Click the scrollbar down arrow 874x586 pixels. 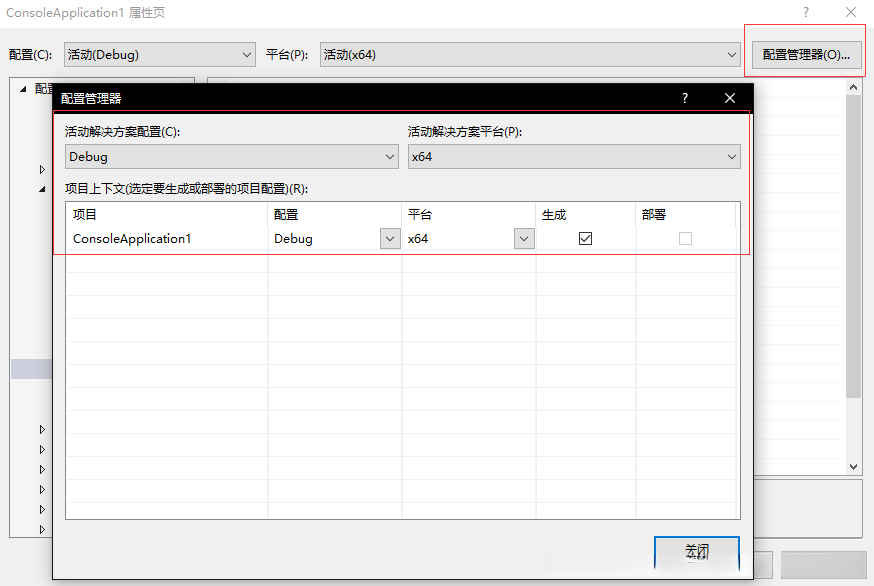(853, 466)
